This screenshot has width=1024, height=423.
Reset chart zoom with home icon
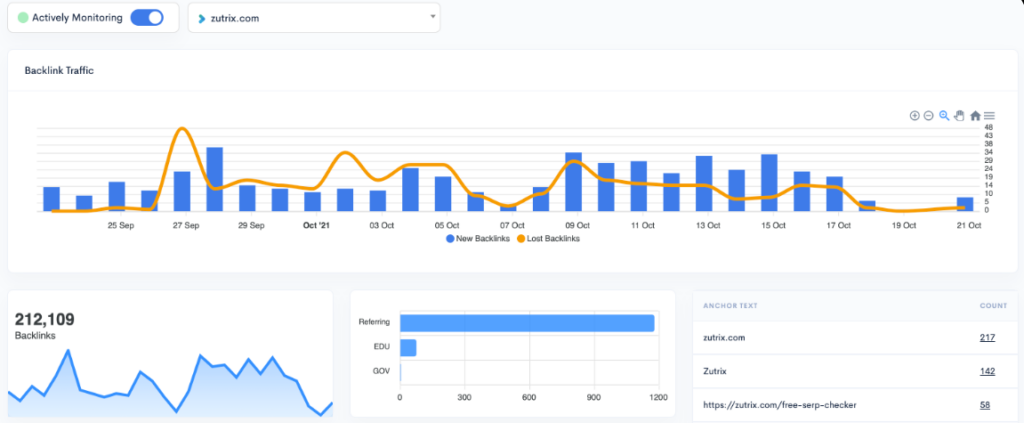[x=975, y=116]
